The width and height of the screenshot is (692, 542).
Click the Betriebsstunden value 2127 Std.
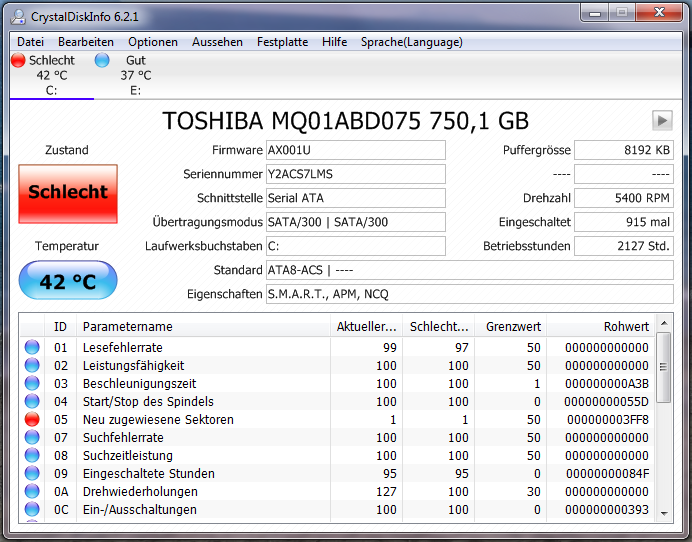(624, 246)
